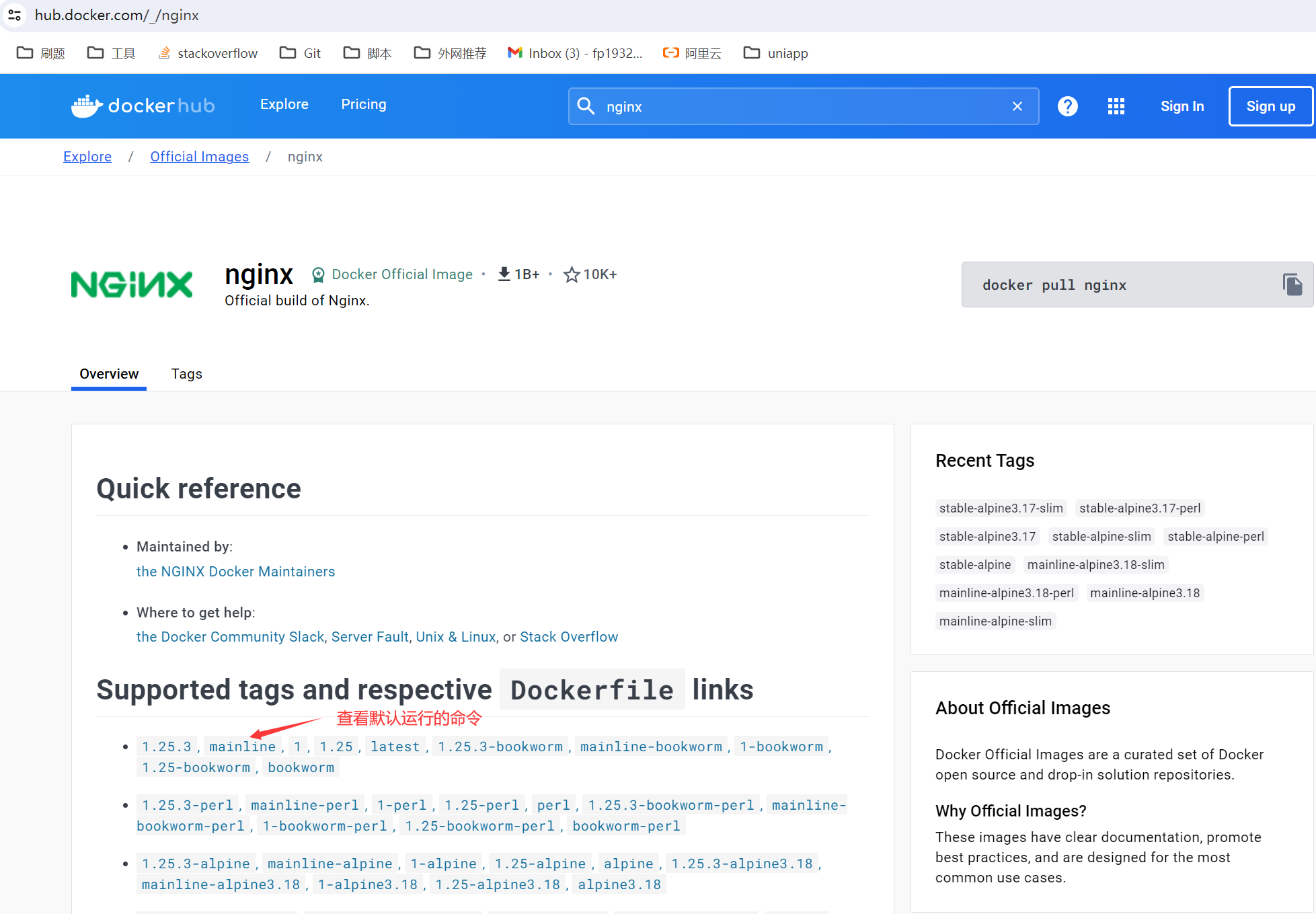Select the stable-alpine-perl recent tag
This screenshot has width=1316, height=914.
1216,537
